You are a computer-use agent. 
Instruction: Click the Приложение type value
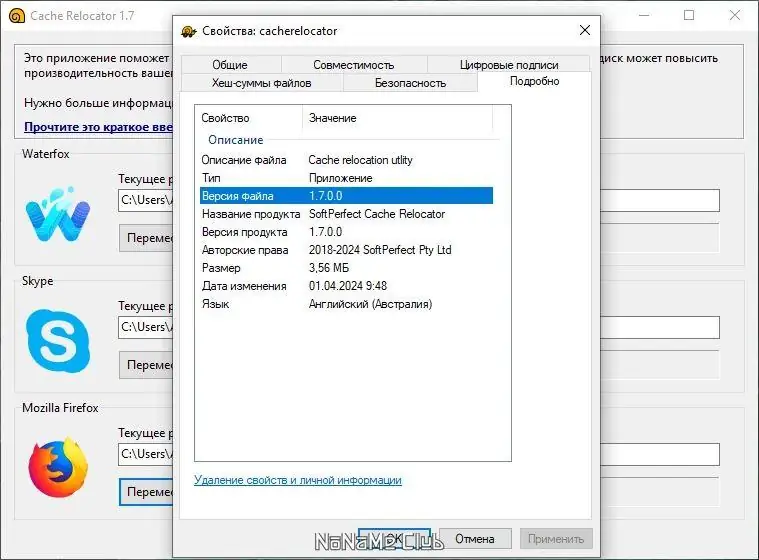(x=340, y=178)
